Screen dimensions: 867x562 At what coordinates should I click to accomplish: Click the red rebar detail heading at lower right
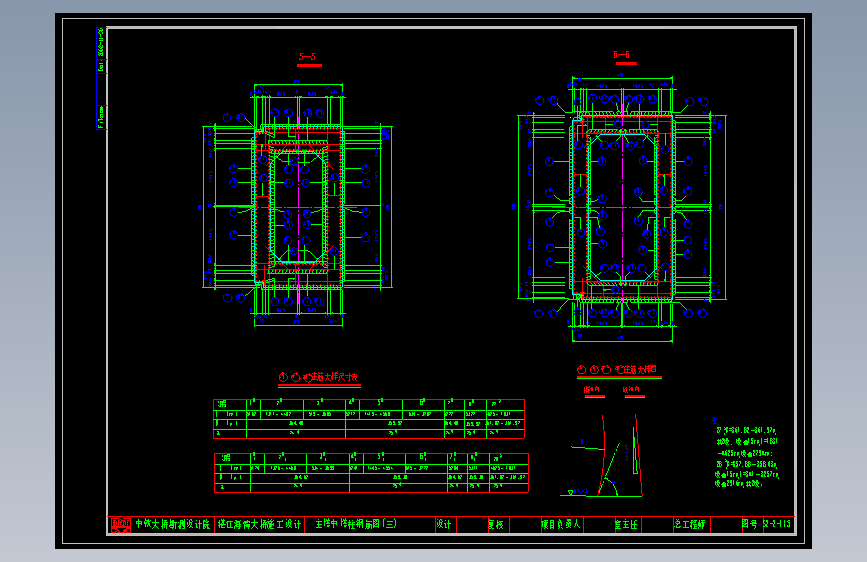617,370
